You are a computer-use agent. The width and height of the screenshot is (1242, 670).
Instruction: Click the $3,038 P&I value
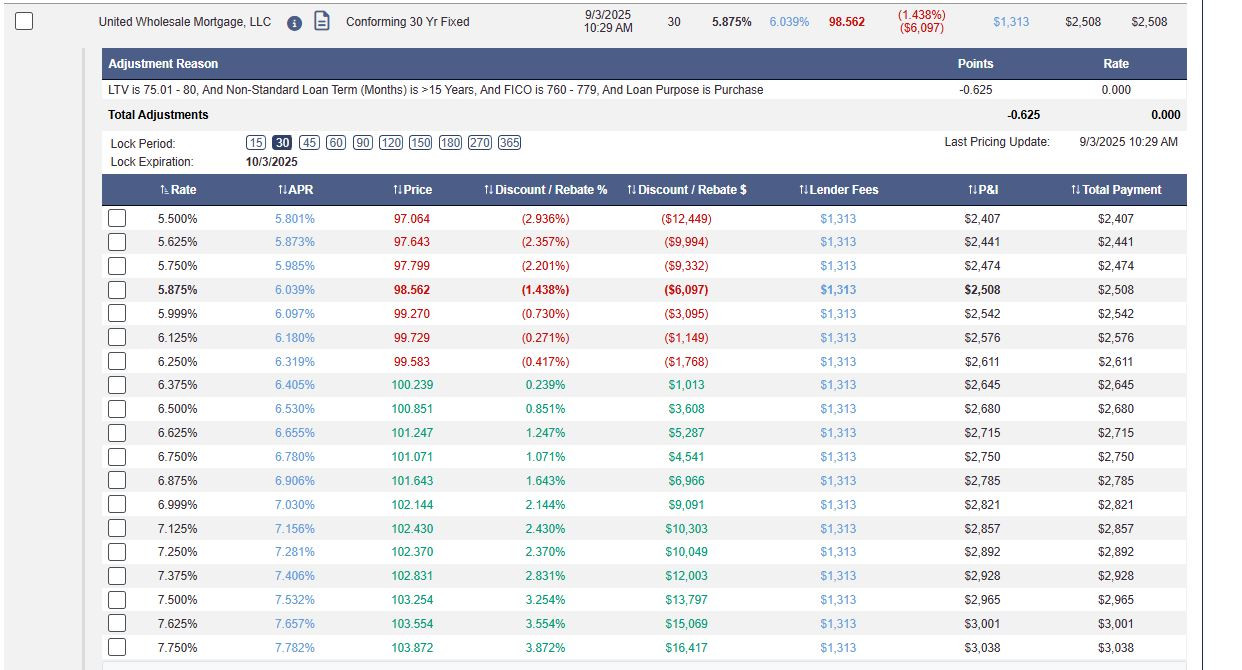coord(982,648)
